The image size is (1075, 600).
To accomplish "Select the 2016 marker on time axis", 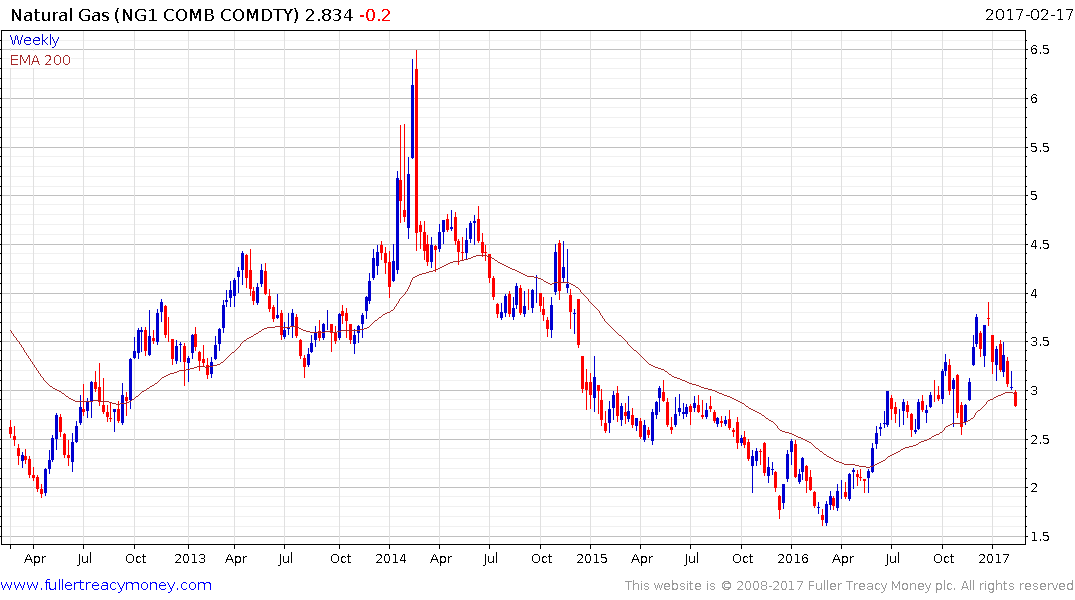I will (792, 558).
